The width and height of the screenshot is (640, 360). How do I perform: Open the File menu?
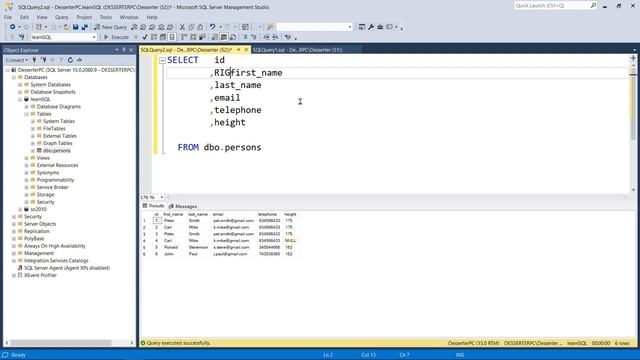point(8,17)
